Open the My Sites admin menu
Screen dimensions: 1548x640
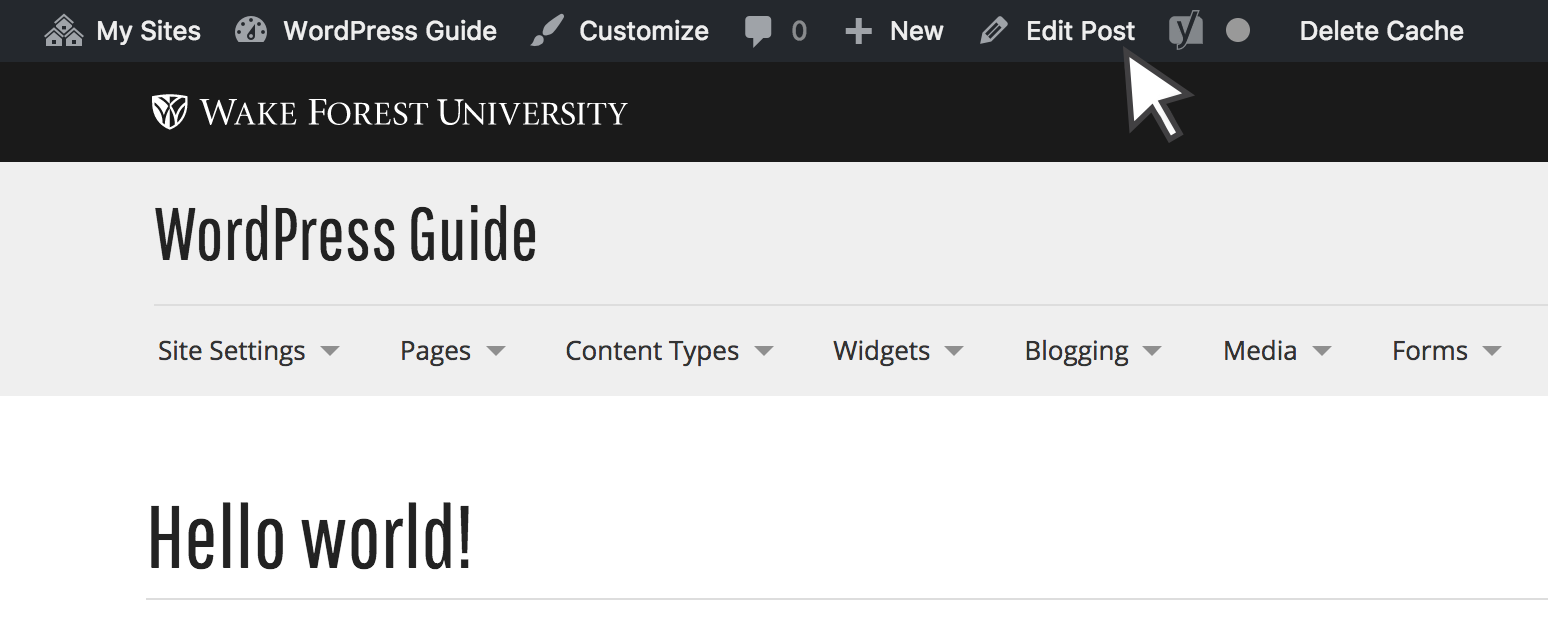148,31
